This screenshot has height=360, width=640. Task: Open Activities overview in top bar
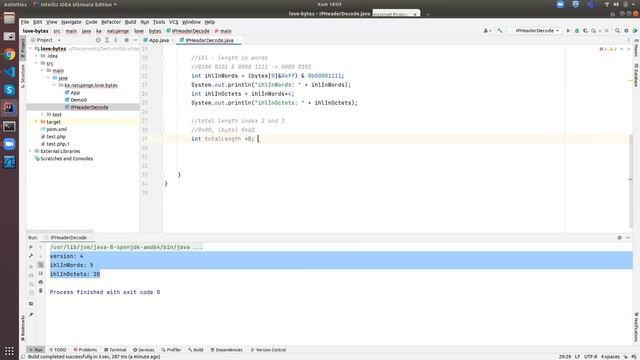(15, 4)
